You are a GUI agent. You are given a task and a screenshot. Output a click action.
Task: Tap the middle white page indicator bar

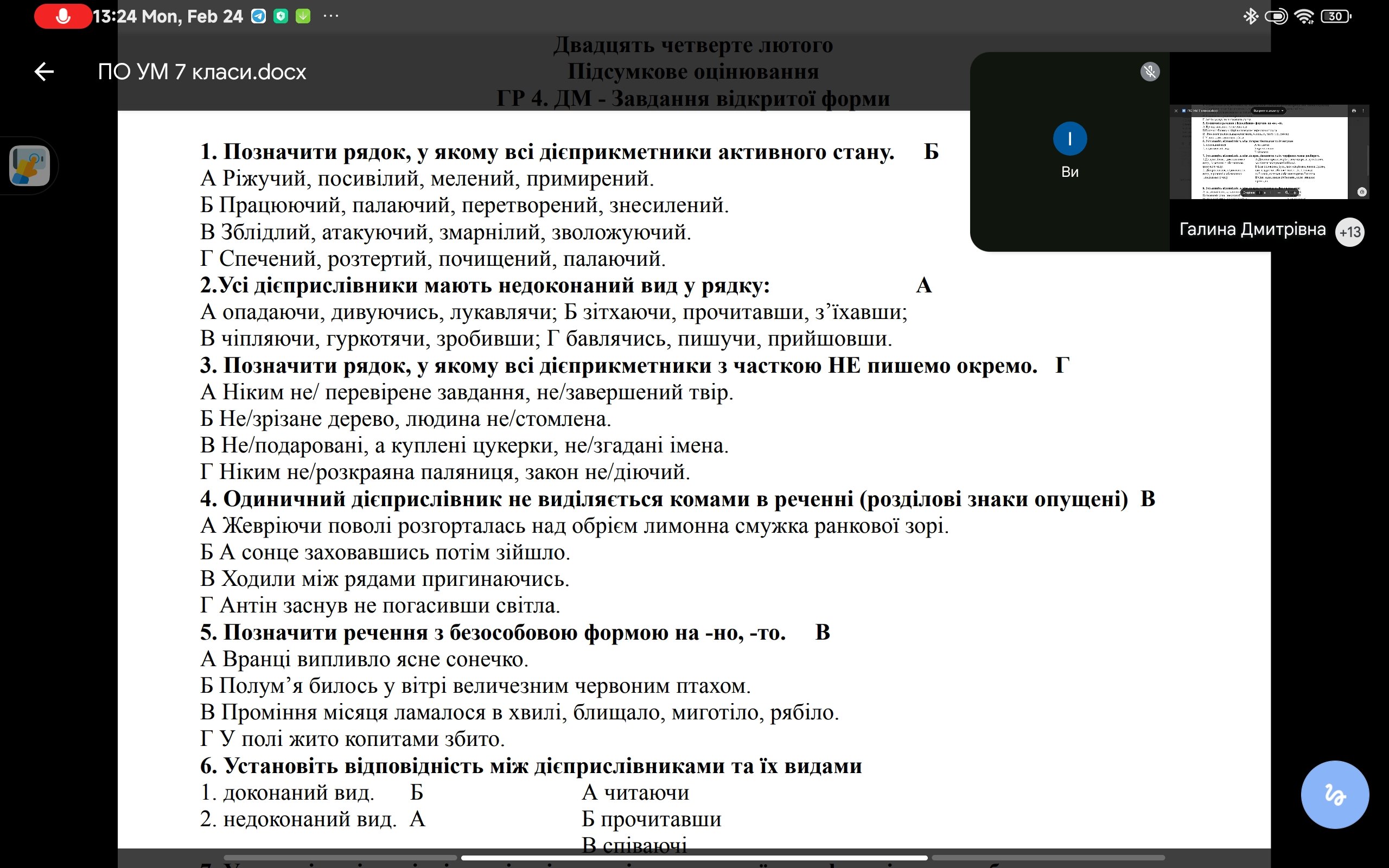click(694, 858)
